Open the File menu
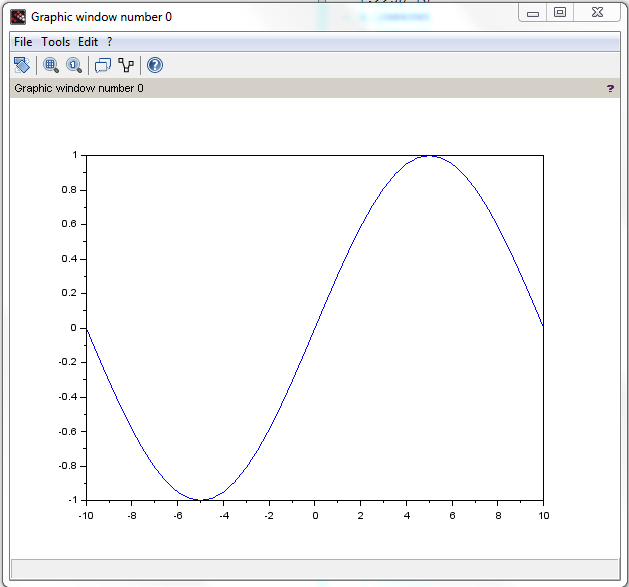Viewport: 629px width, 587px height. tap(23, 42)
